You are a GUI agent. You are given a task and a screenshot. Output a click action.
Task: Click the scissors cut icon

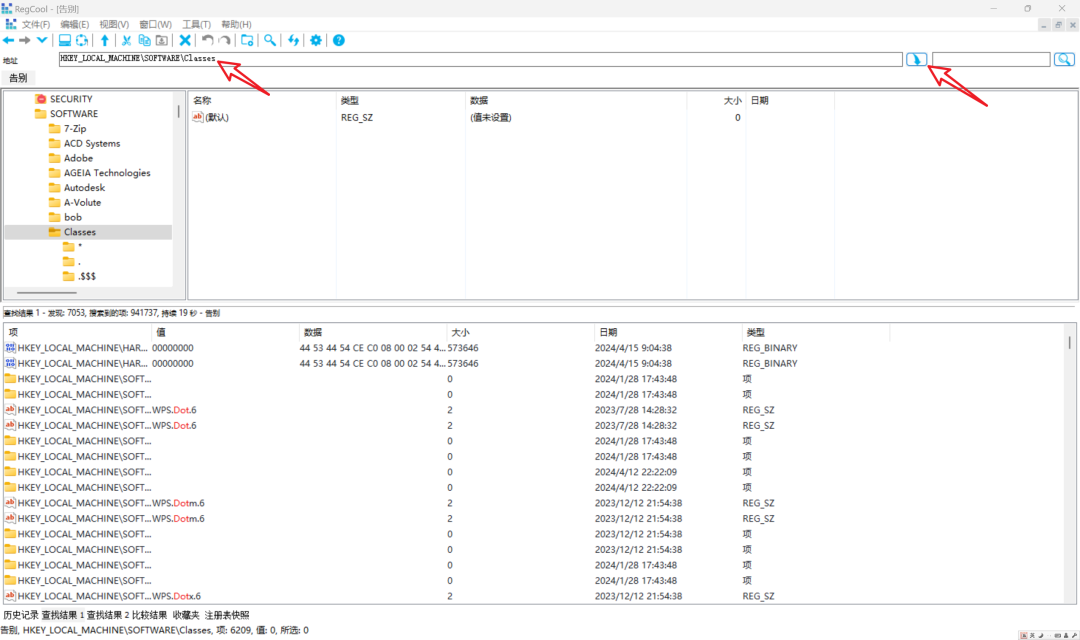tap(127, 41)
